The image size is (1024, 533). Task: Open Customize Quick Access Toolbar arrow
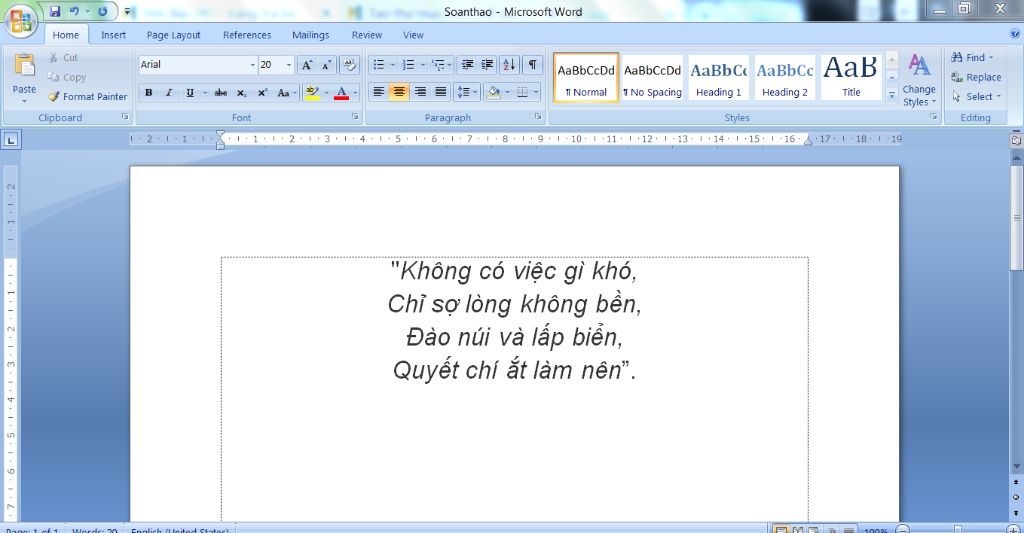pos(127,12)
